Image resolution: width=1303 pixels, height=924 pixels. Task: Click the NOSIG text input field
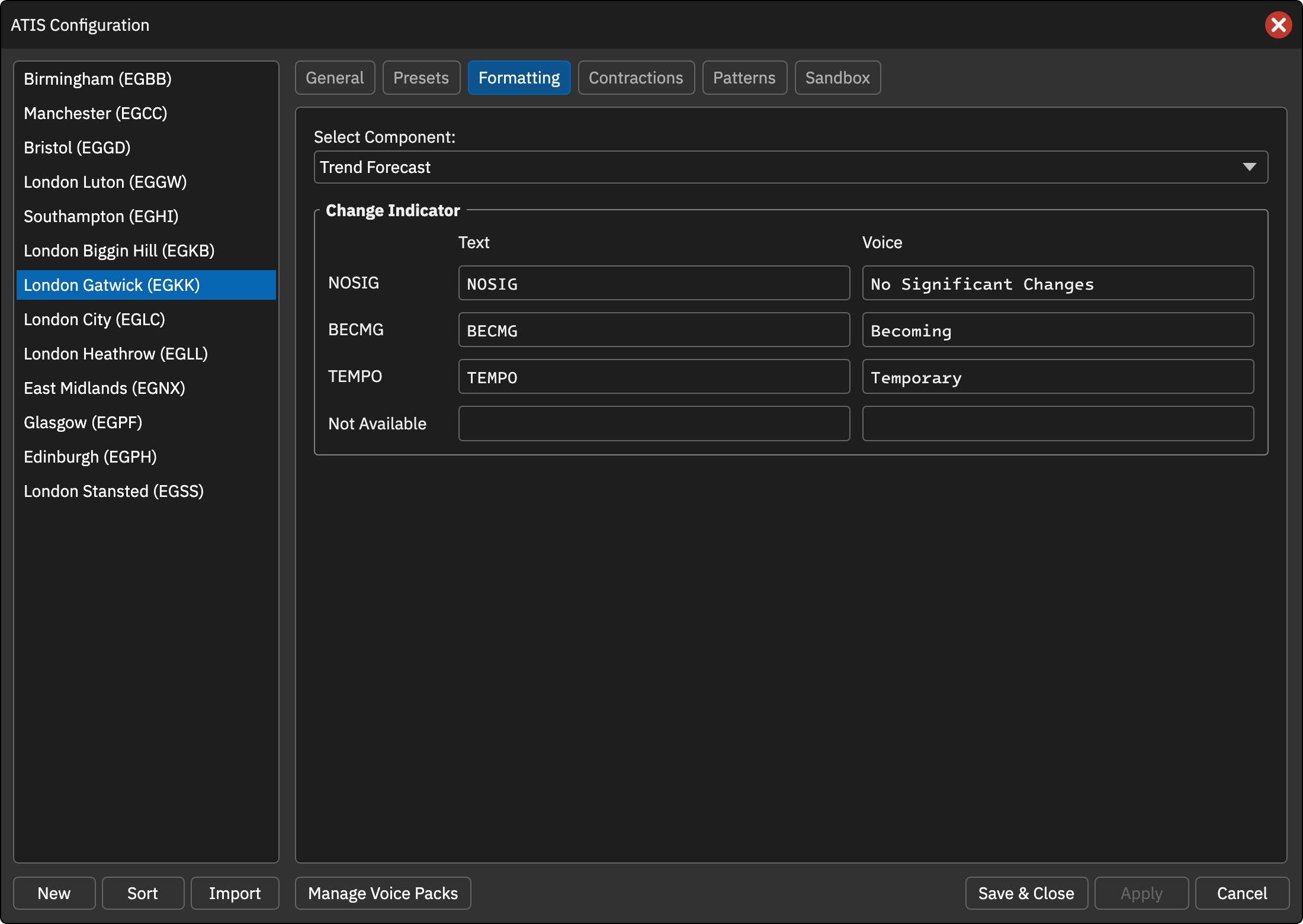click(654, 283)
